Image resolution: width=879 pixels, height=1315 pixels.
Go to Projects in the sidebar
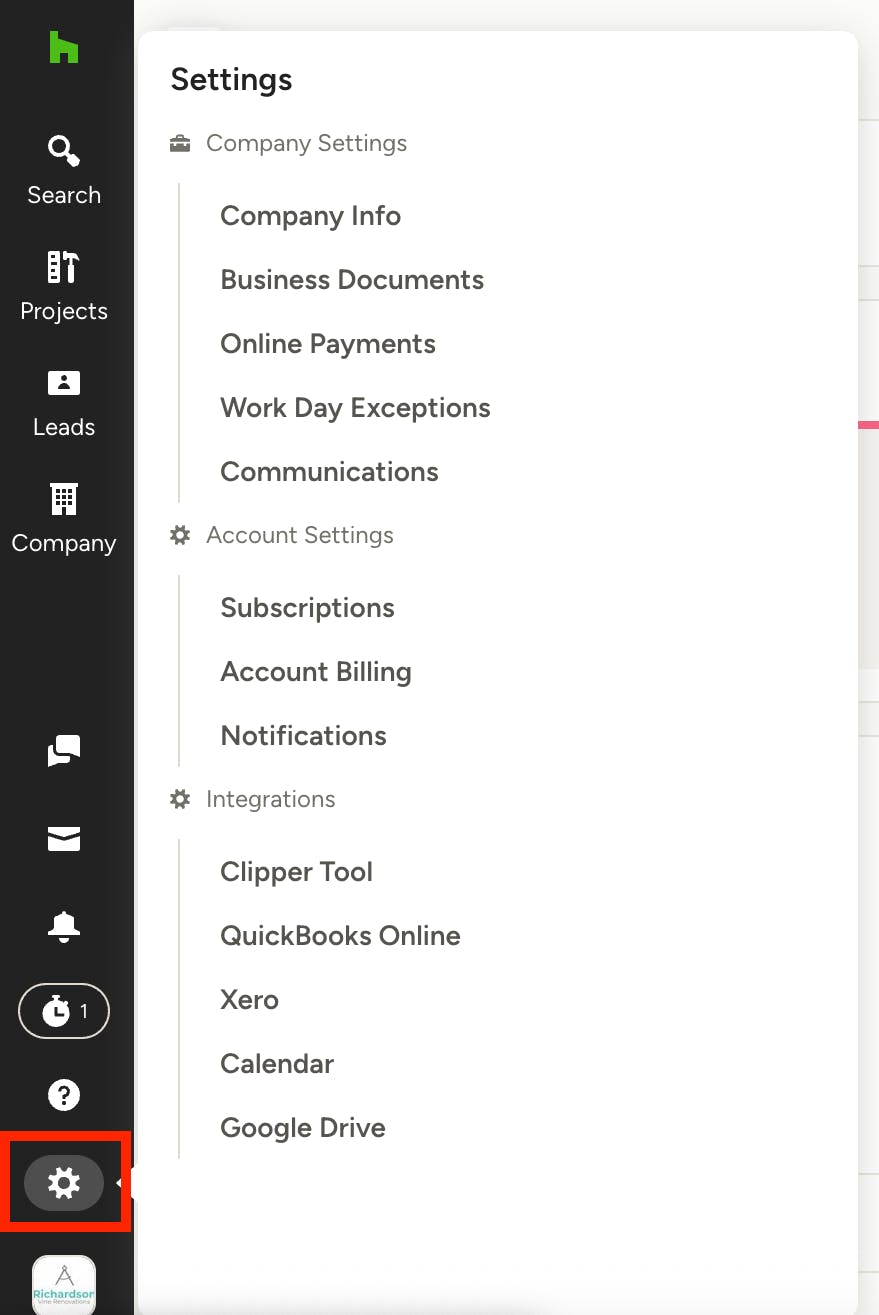(64, 287)
